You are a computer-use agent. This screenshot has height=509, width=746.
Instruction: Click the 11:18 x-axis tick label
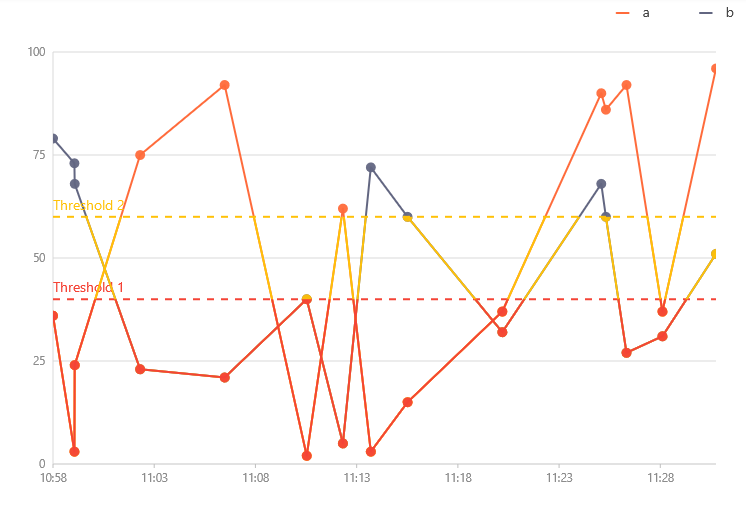(457, 479)
